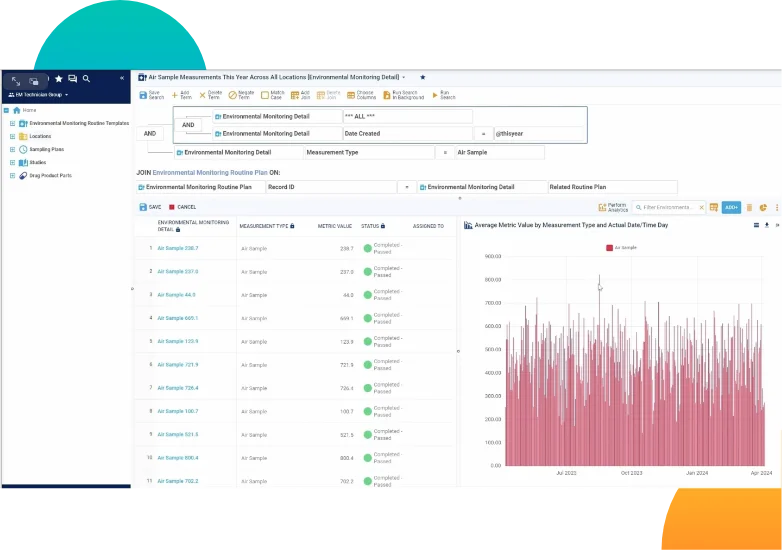Expand the Locations tree node
The image size is (782, 550).
point(12,136)
